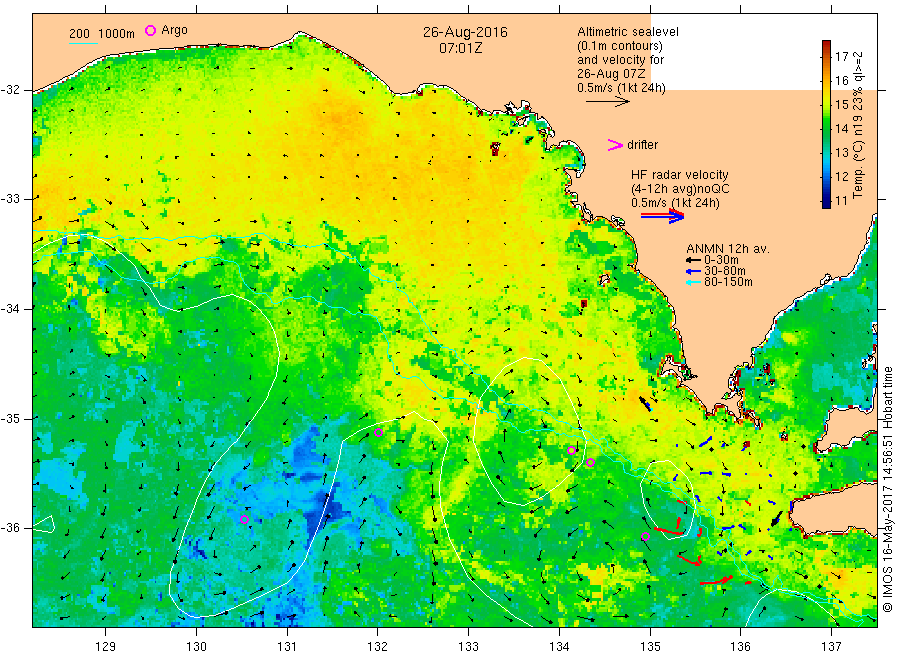Click the 131 longitude axis label
900x660 pixels.
[x=287, y=647]
